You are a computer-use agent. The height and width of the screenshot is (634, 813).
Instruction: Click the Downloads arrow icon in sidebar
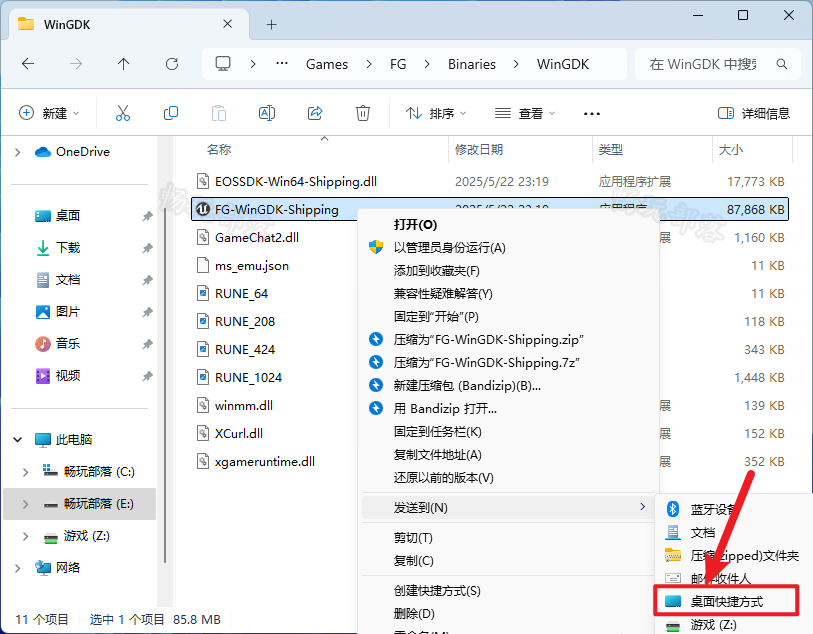coord(43,248)
